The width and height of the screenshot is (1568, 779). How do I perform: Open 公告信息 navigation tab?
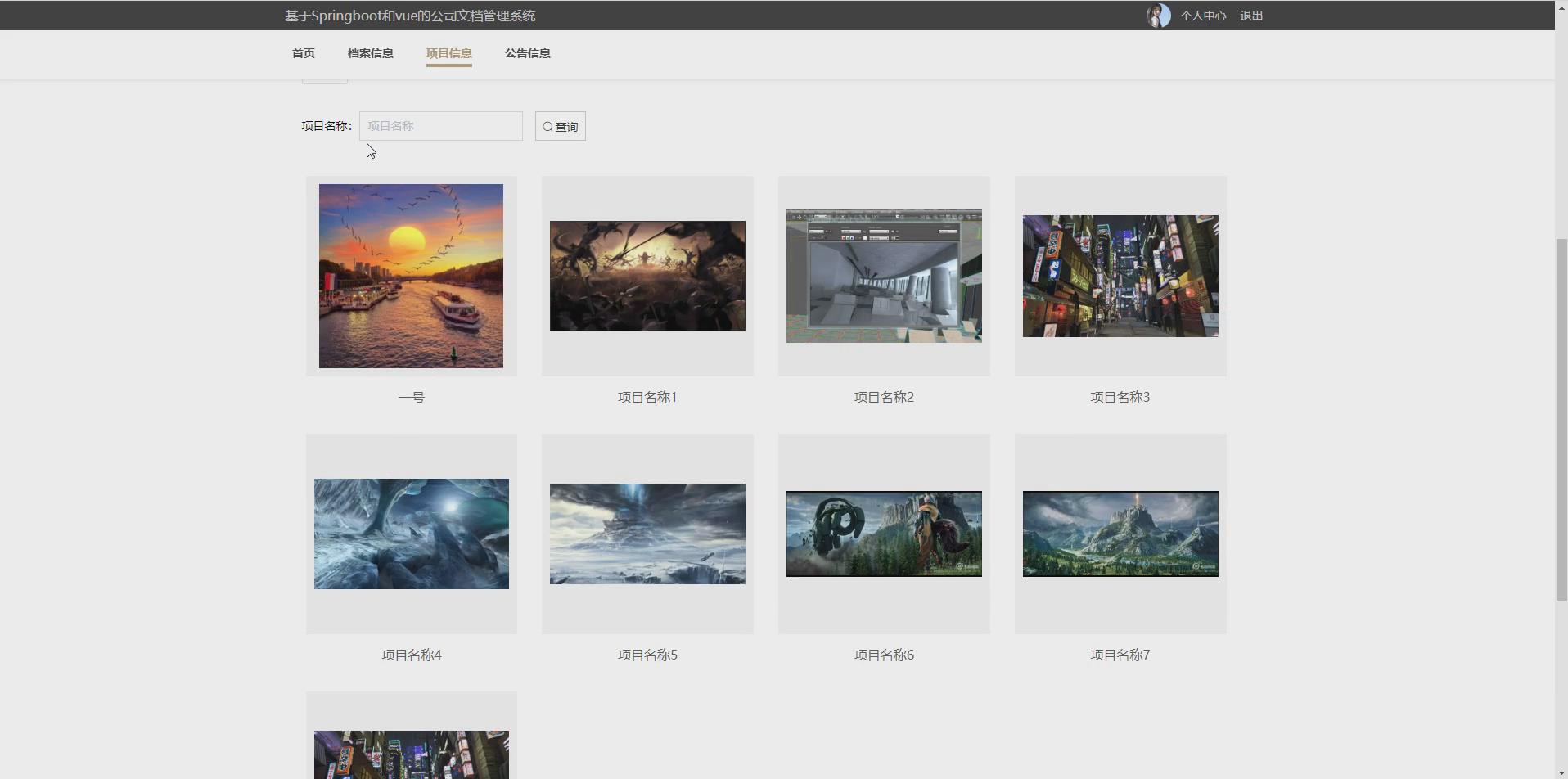tap(528, 53)
